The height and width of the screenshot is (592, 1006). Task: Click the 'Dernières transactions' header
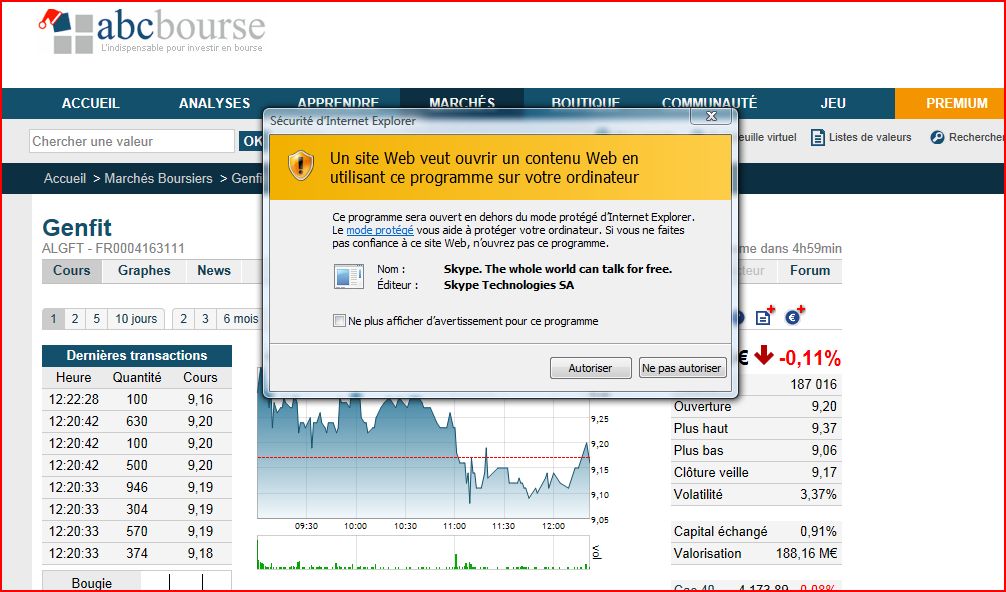pyautogui.click(x=137, y=355)
